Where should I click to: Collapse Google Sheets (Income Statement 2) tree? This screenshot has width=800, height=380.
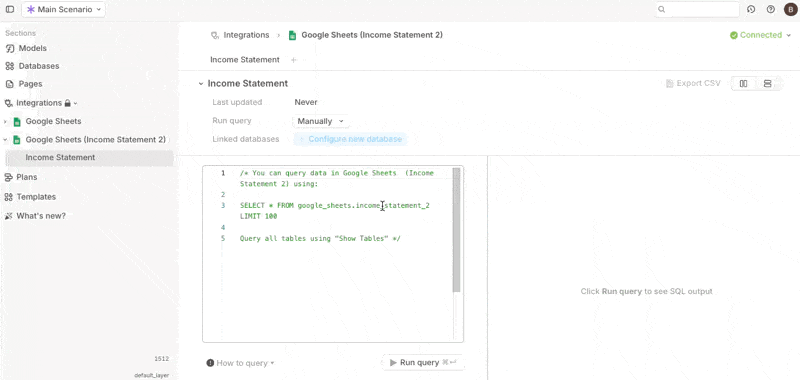pos(6,140)
